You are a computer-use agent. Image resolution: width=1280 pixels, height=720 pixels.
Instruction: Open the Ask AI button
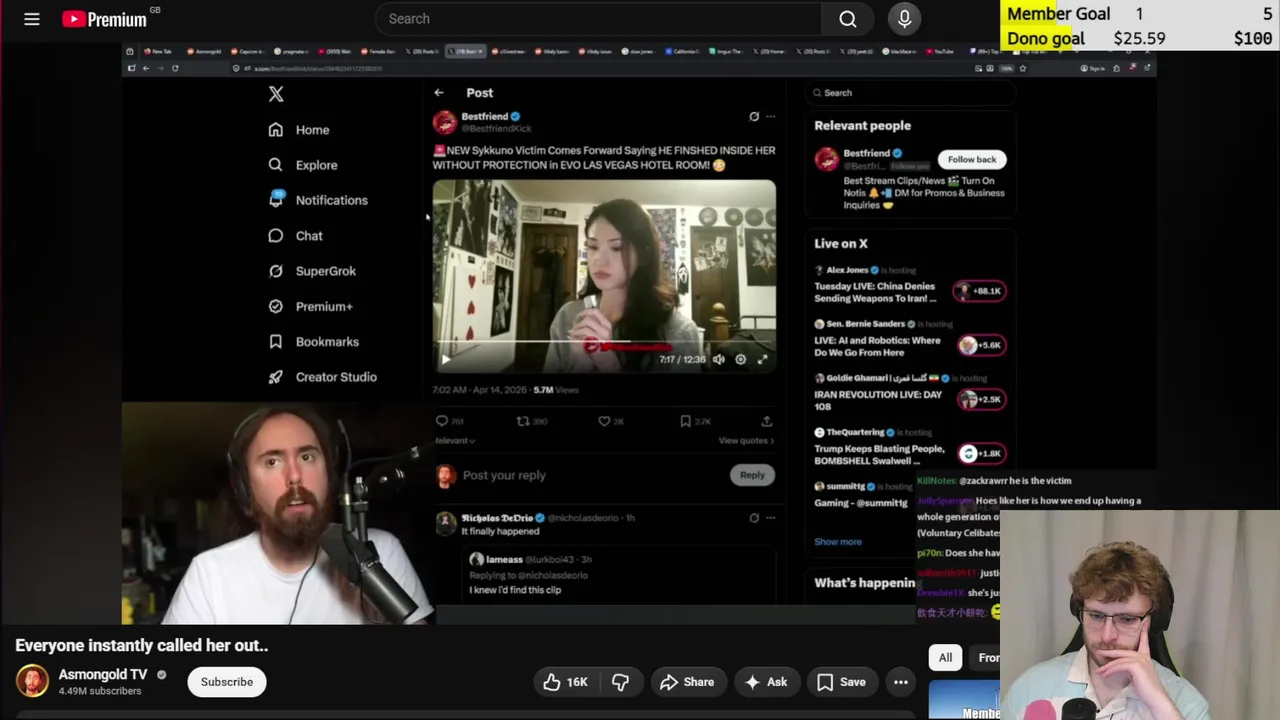pyautogui.click(x=765, y=682)
